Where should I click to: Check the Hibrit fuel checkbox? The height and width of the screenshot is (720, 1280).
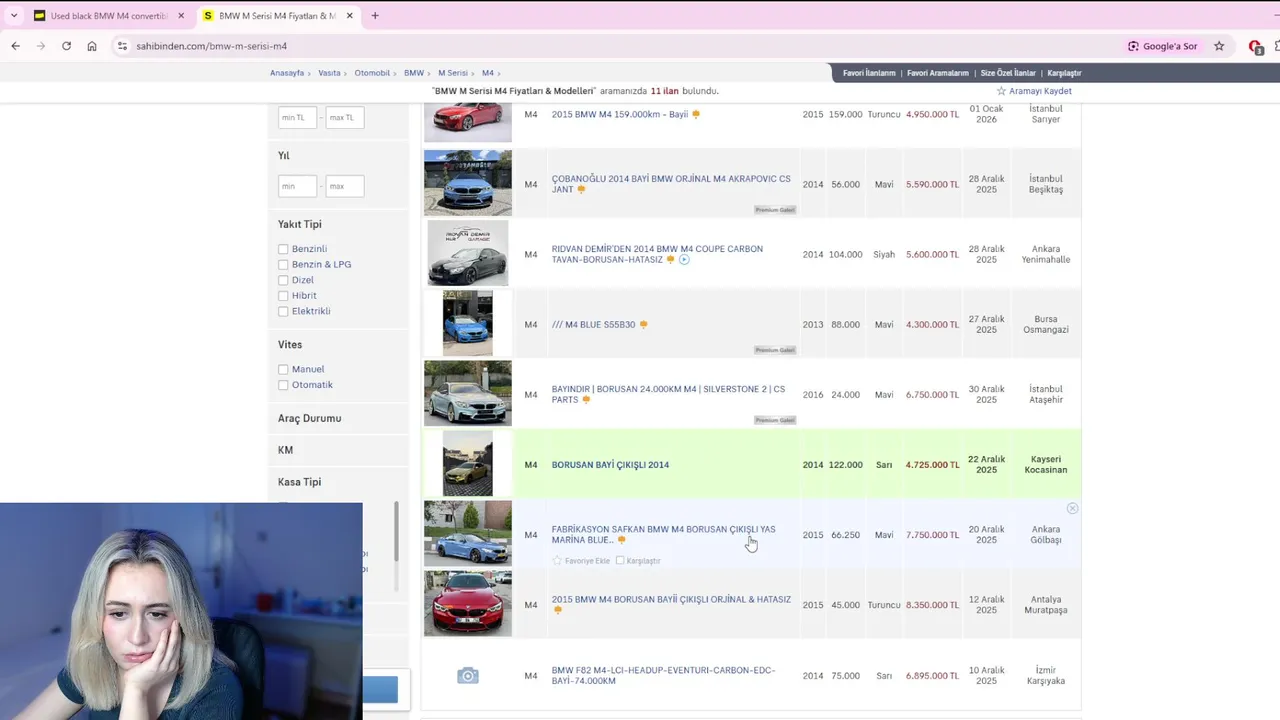(283, 296)
